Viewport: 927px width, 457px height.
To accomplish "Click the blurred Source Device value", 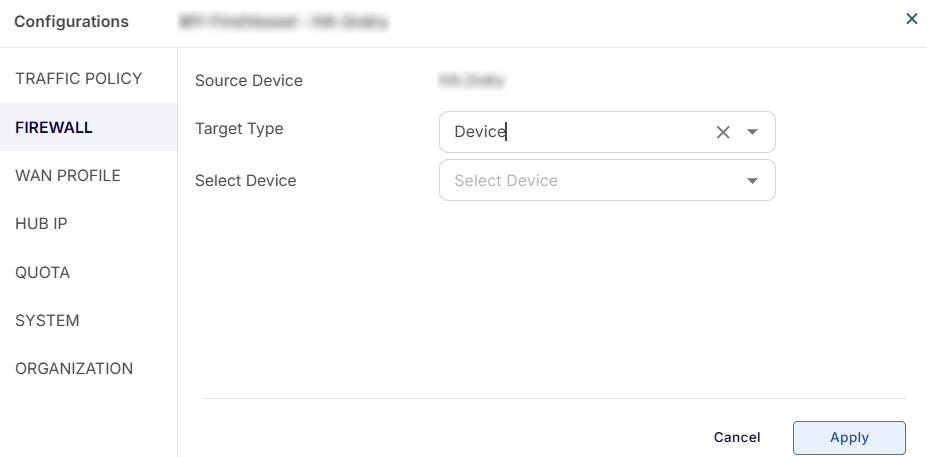I will 471,80.
